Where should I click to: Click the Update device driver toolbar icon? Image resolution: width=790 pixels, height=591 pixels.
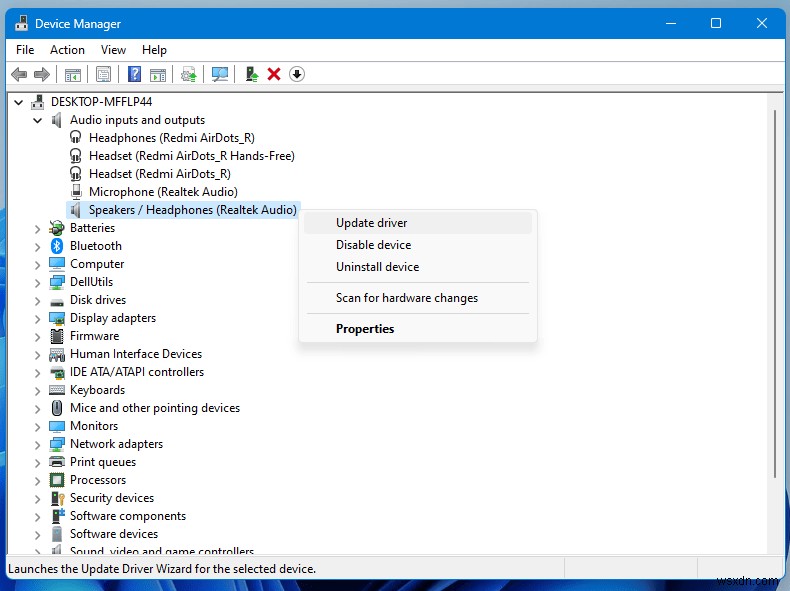189,75
